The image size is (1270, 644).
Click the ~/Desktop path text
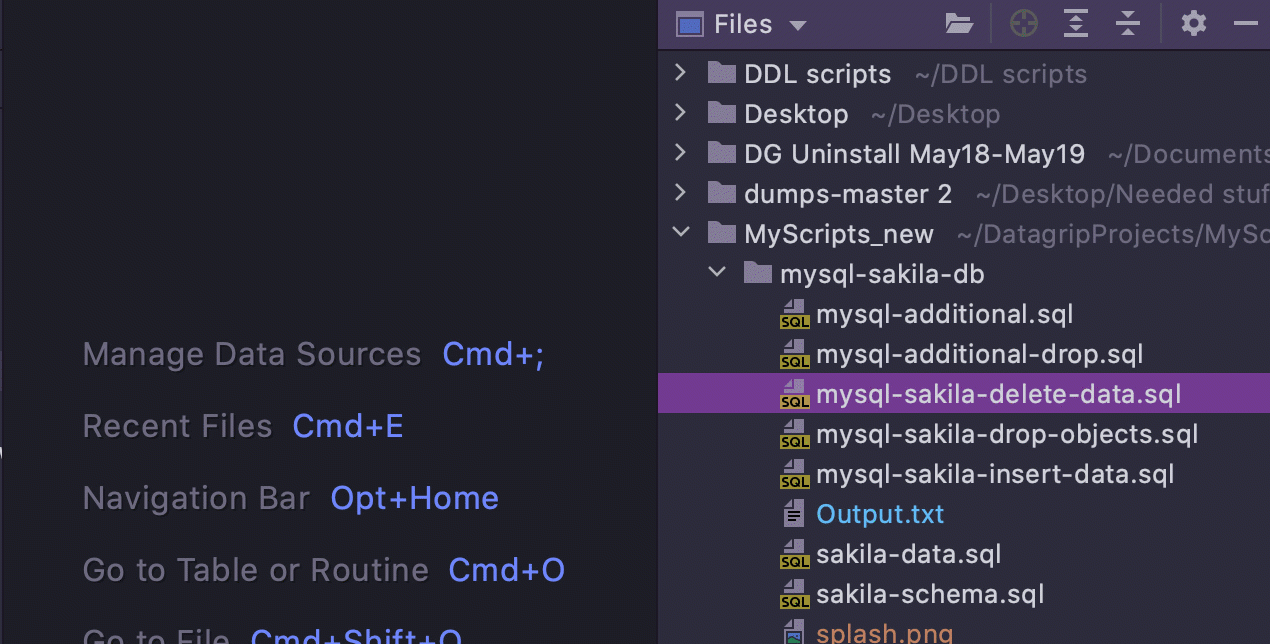(936, 114)
